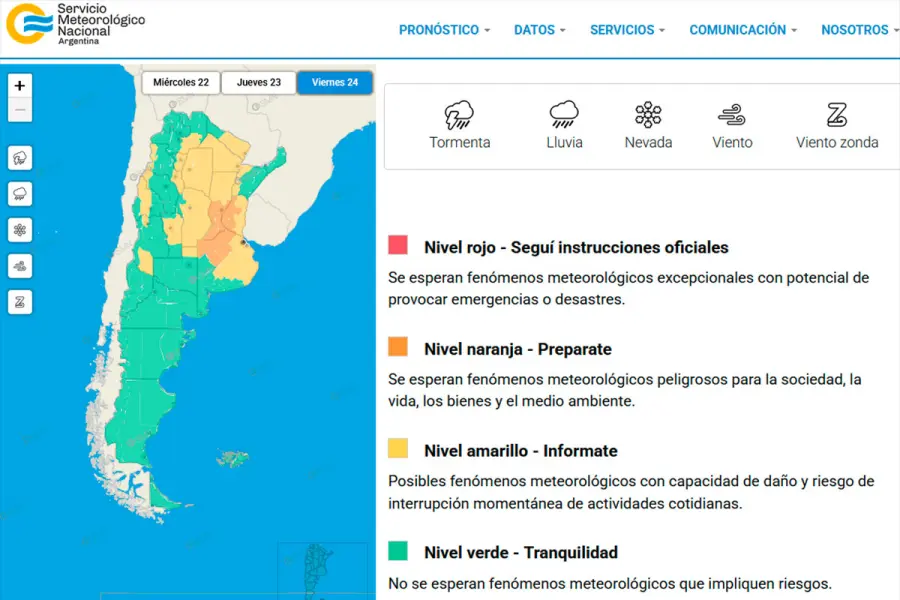
Task: Enable zonda wind layer on map sidebar
Action: (x=20, y=302)
